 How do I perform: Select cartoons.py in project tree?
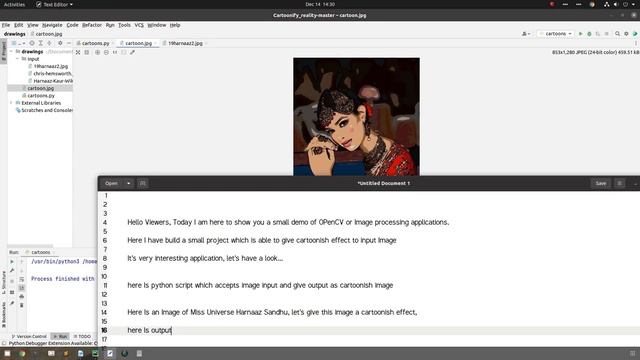(41, 96)
